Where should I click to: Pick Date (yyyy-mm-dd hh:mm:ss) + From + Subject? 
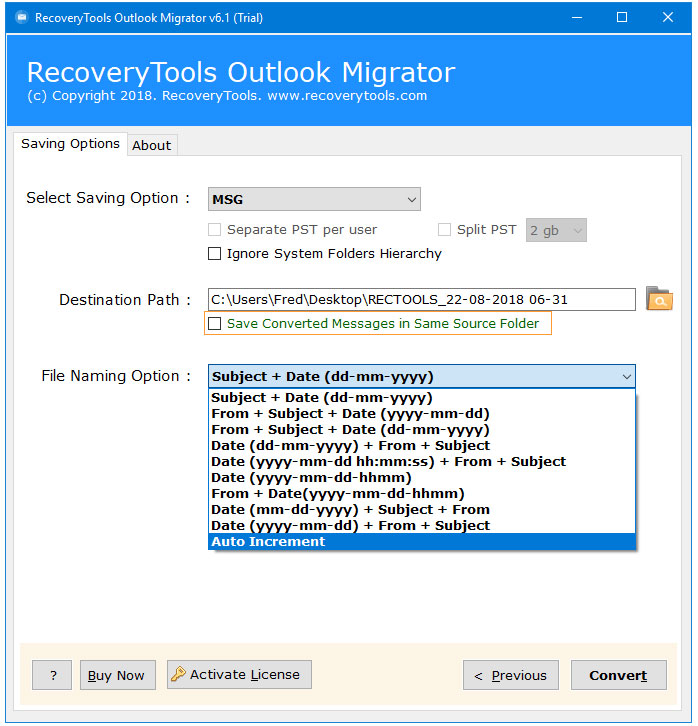422,462
